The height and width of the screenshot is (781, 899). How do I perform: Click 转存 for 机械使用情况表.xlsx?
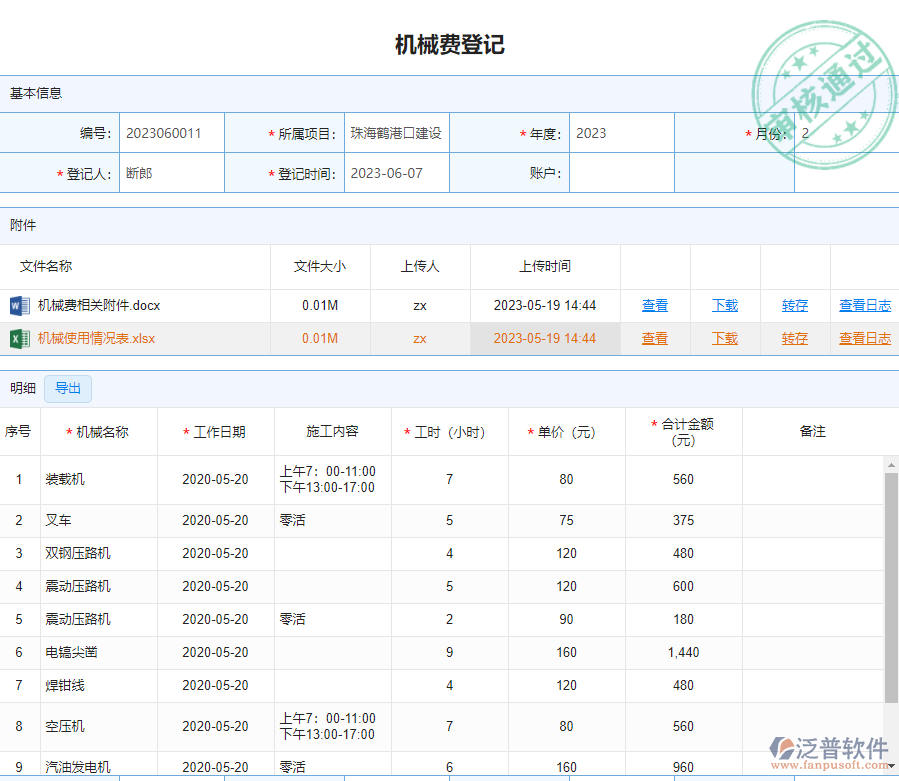coord(794,338)
